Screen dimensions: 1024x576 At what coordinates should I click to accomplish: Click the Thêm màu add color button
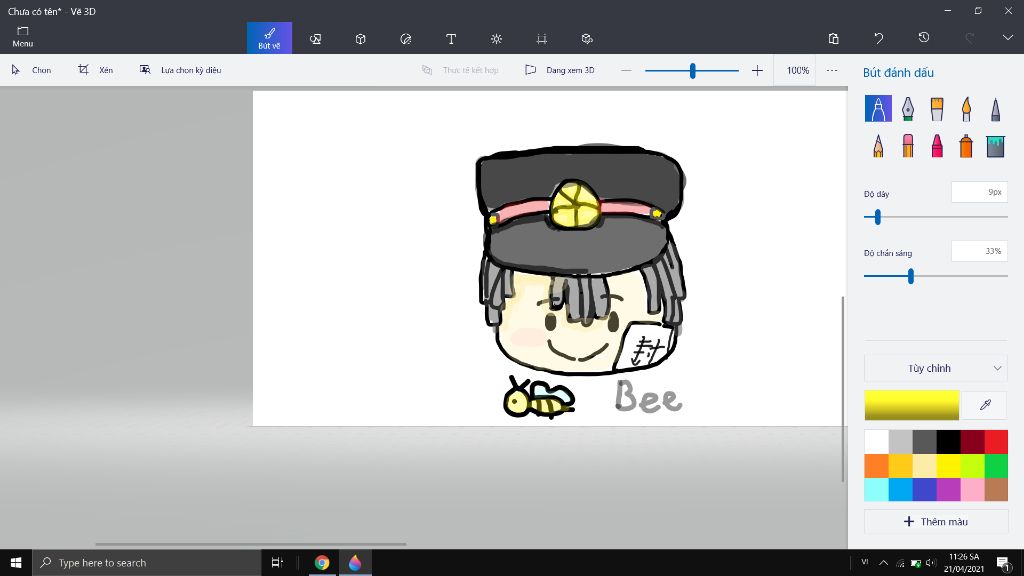[x=936, y=521]
